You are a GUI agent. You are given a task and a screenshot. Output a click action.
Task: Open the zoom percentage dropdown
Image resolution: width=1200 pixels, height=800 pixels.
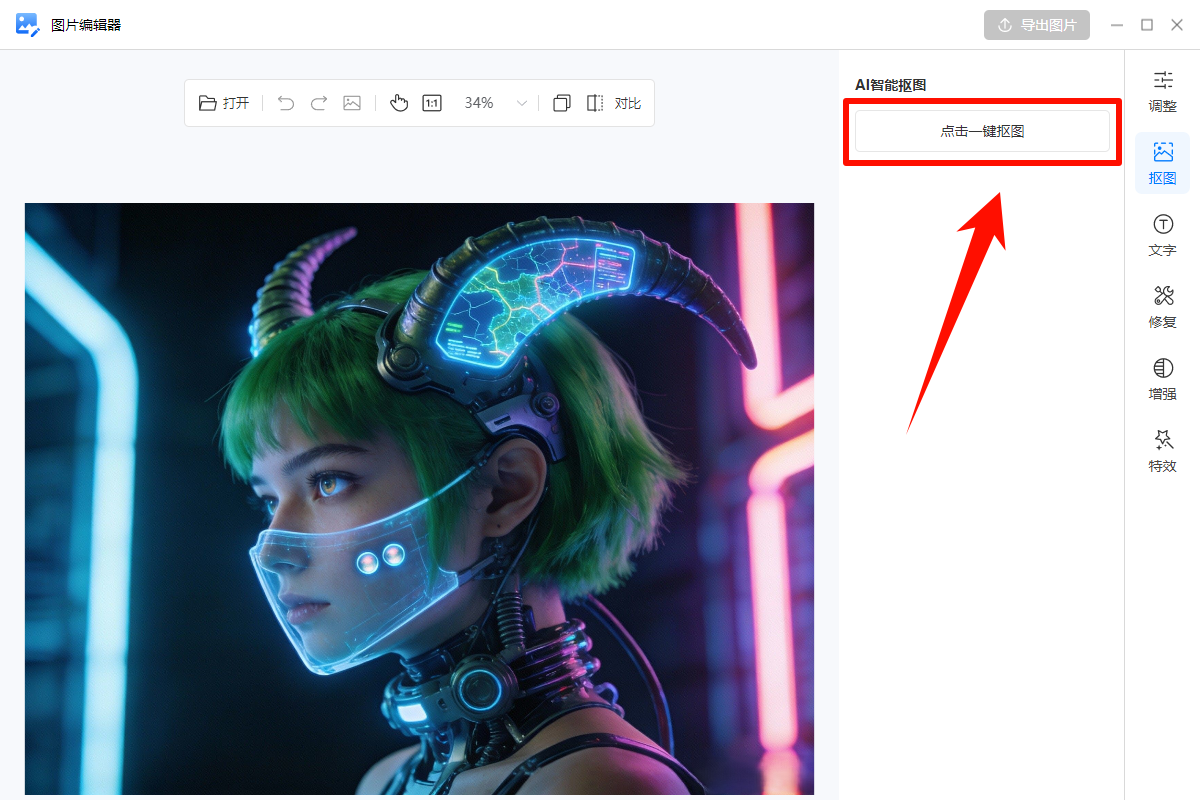521,102
